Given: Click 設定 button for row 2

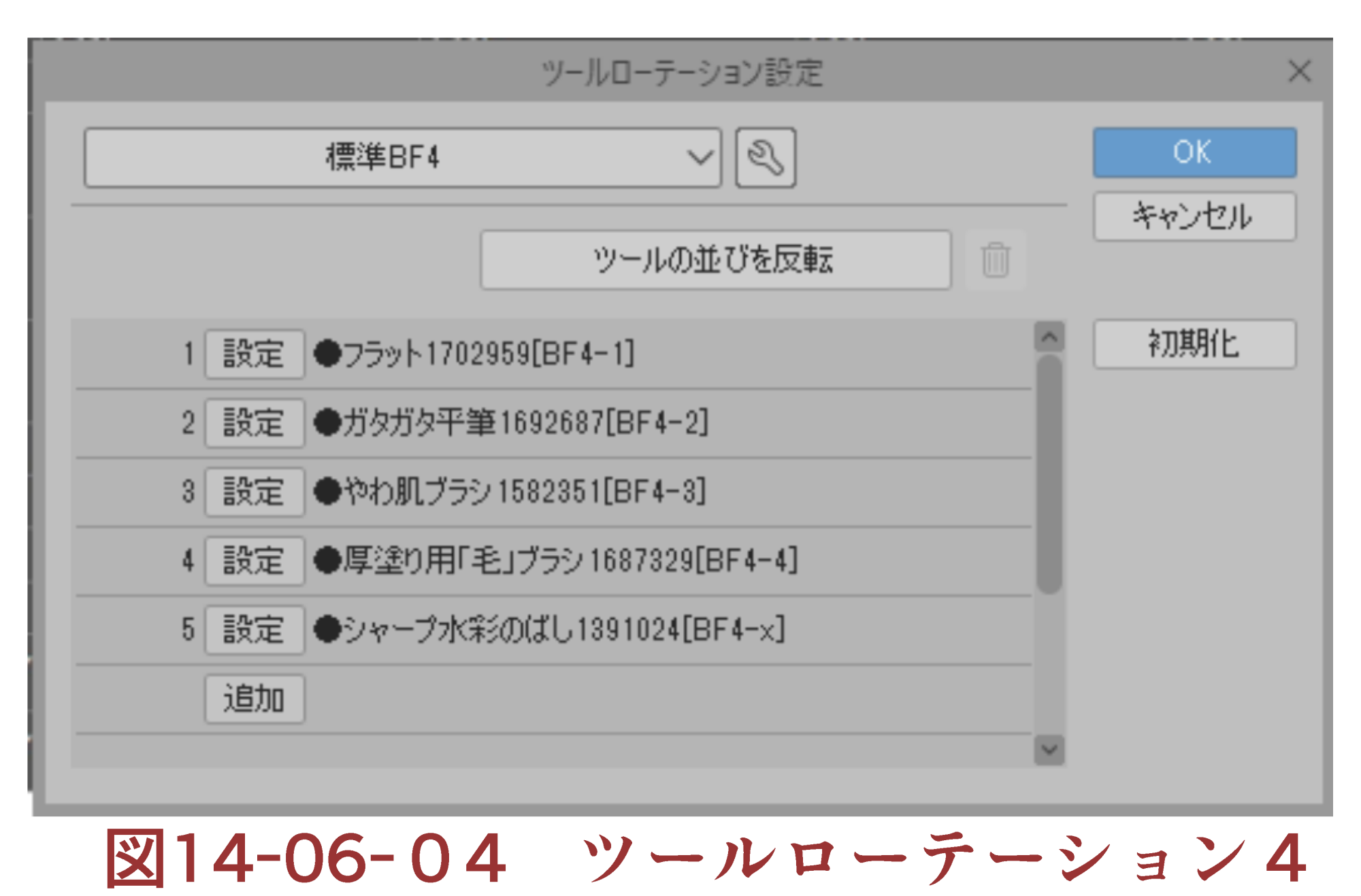Looking at the screenshot, I should point(255,422).
